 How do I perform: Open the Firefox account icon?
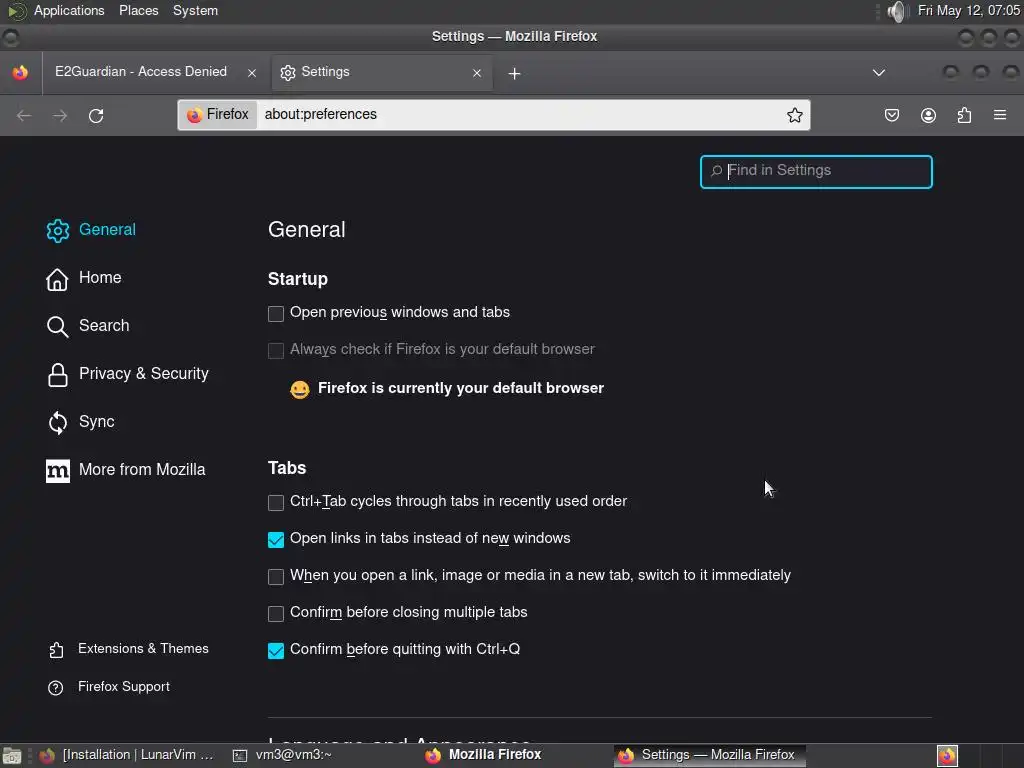click(928, 115)
